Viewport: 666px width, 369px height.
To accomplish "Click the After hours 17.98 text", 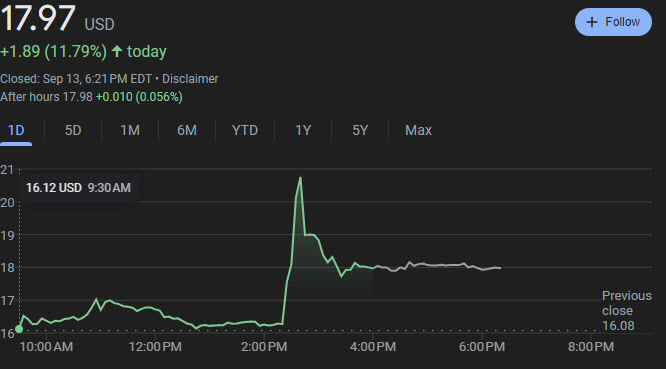I will [46, 97].
